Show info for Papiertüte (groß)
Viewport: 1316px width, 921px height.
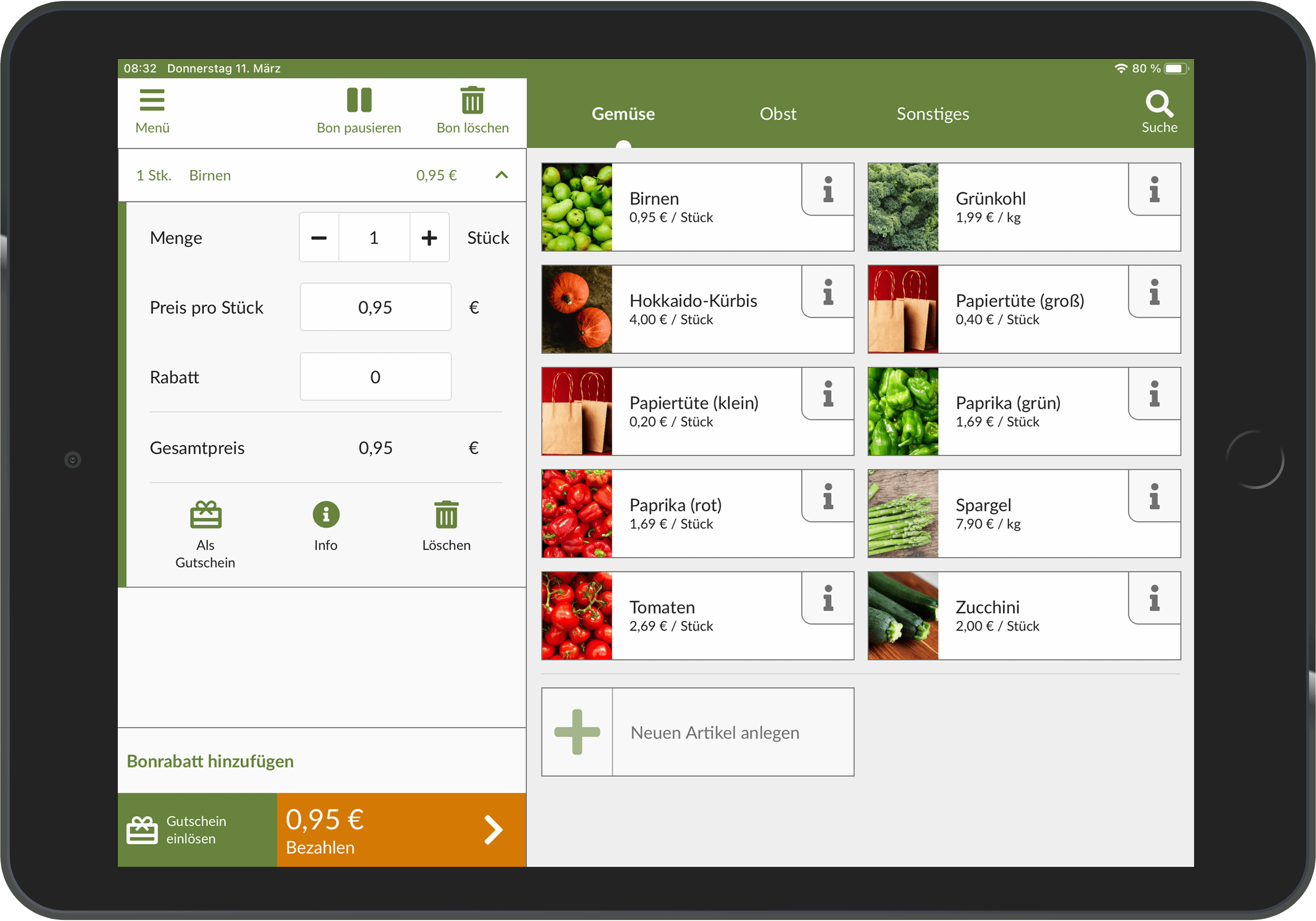click(1154, 292)
